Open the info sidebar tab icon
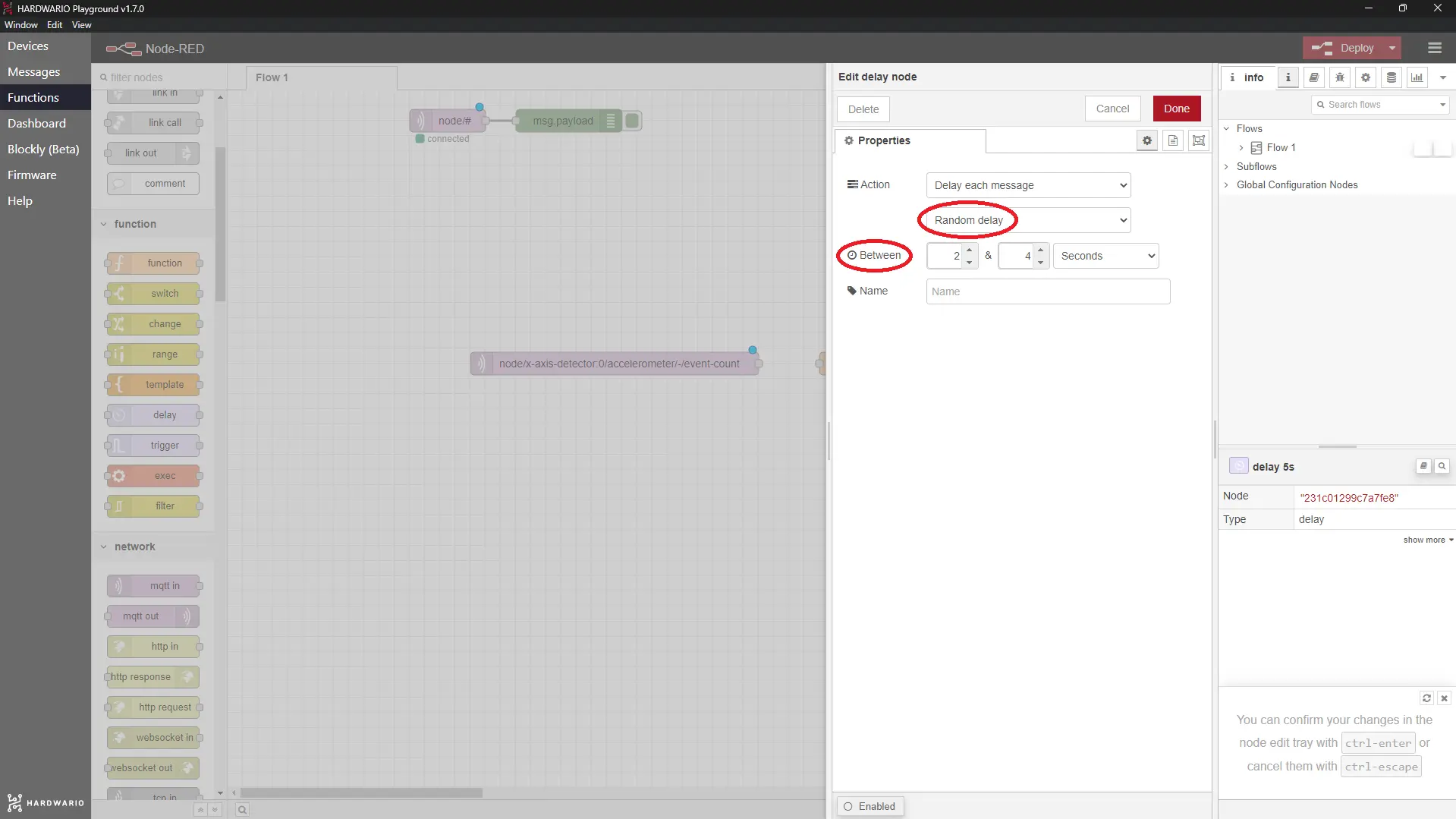 coord(1288,77)
